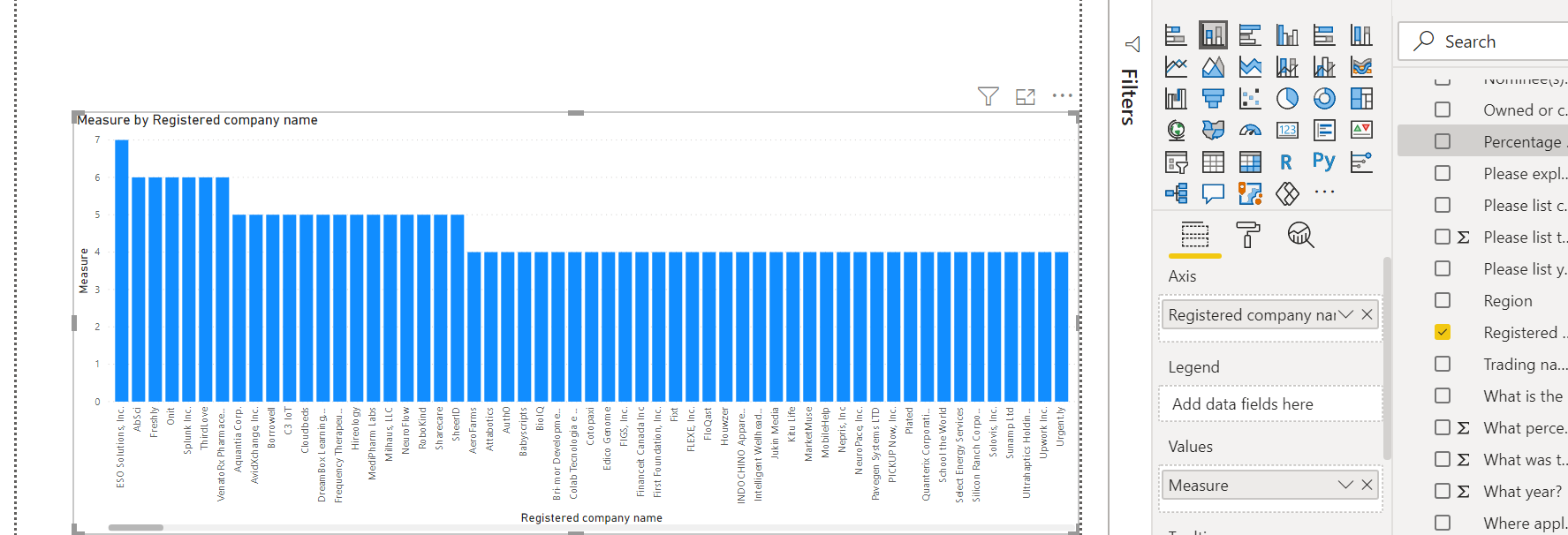1568x535 pixels.
Task: Insert the filled map visual
Action: pyautogui.click(x=1213, y=131)
